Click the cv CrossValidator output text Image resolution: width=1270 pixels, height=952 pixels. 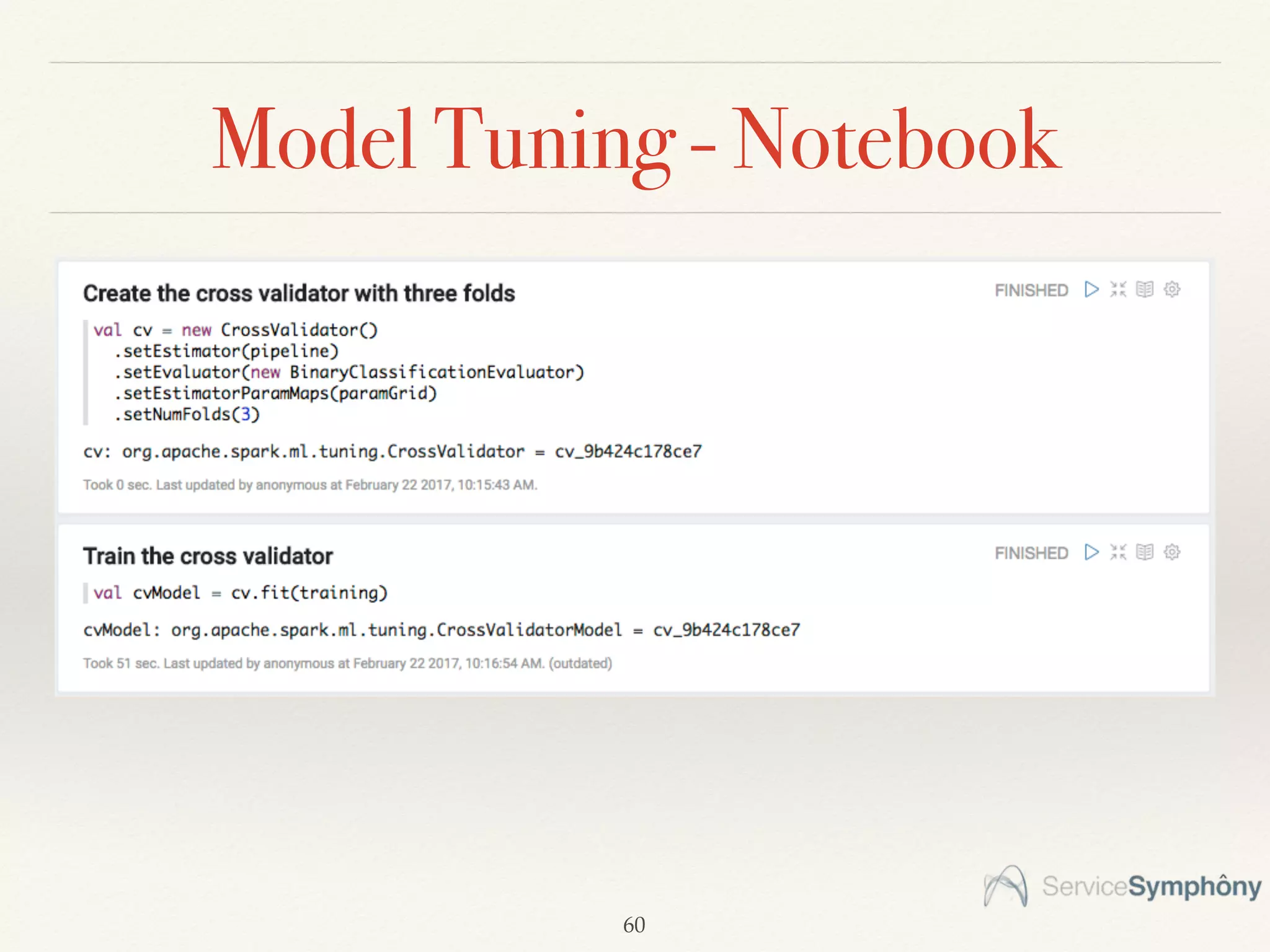[392, 452]
